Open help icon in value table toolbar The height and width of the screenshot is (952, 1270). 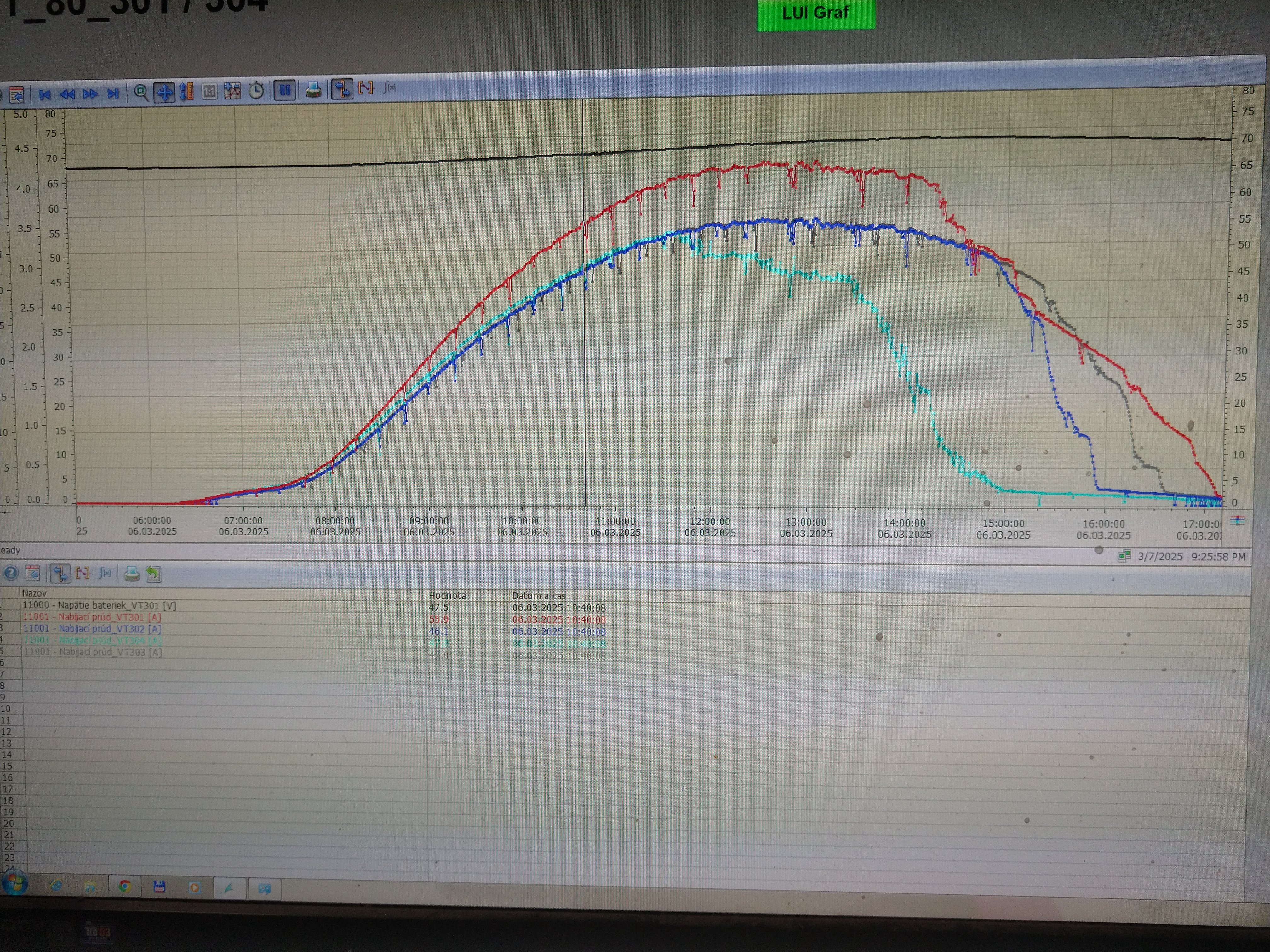(x=11, y=573)
